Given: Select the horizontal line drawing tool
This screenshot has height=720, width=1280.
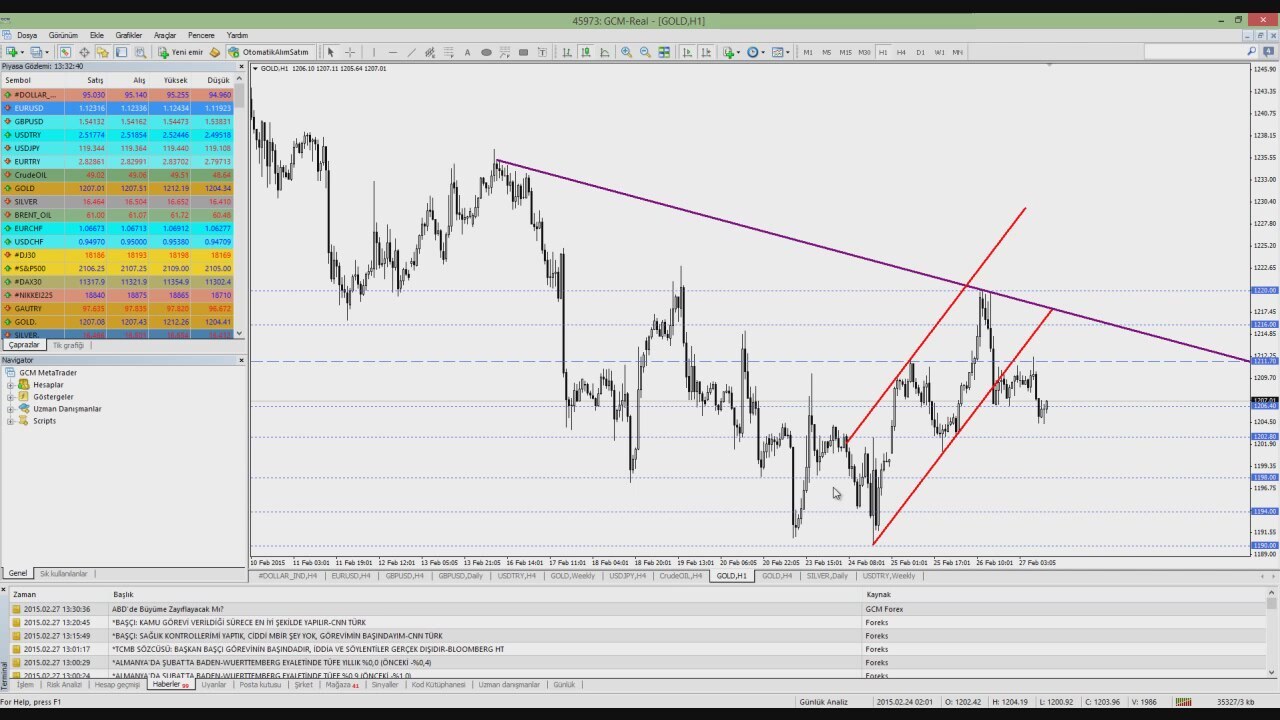Looking at the screenshot, I should [393, 52].
